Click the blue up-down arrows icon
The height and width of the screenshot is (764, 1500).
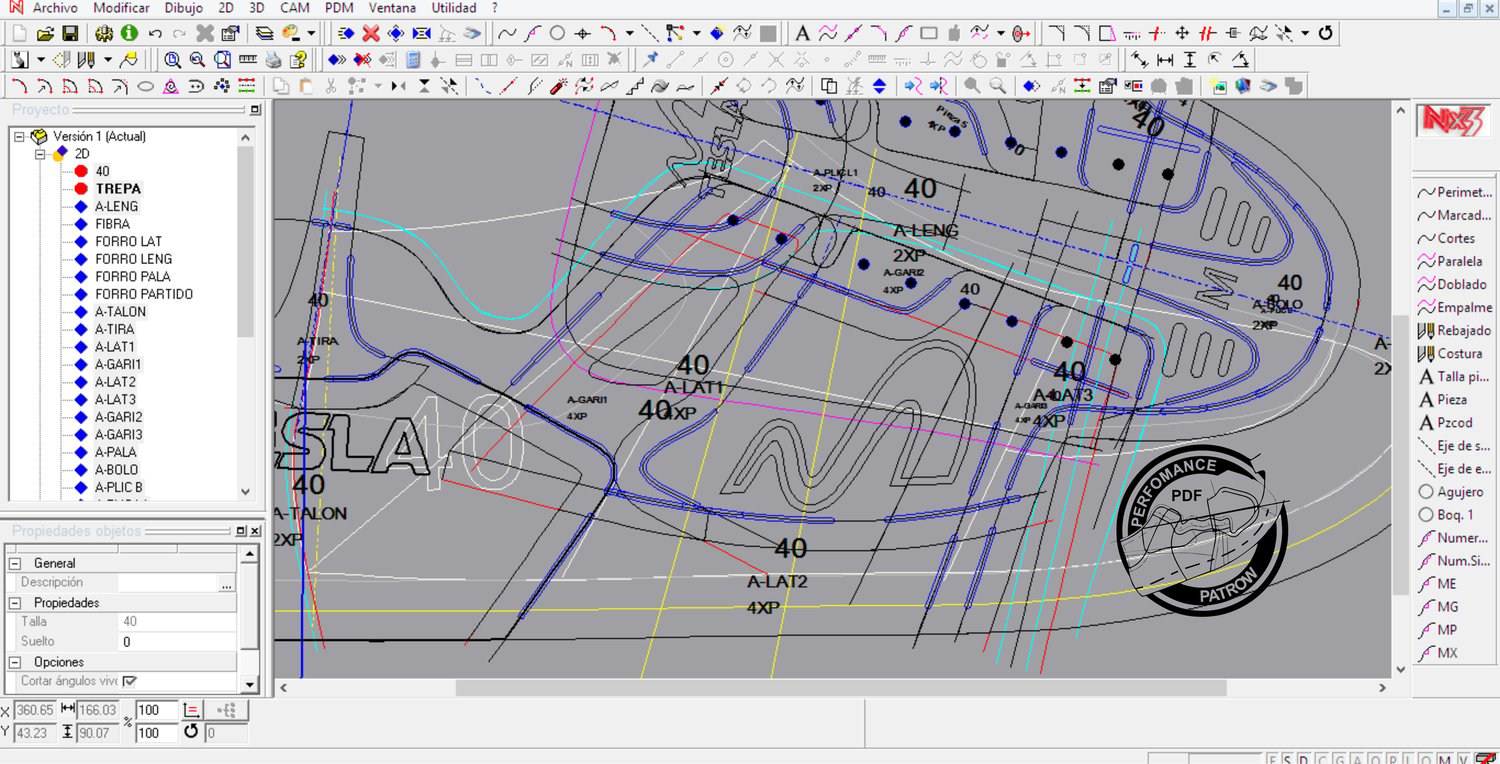[x=879, y=86]
